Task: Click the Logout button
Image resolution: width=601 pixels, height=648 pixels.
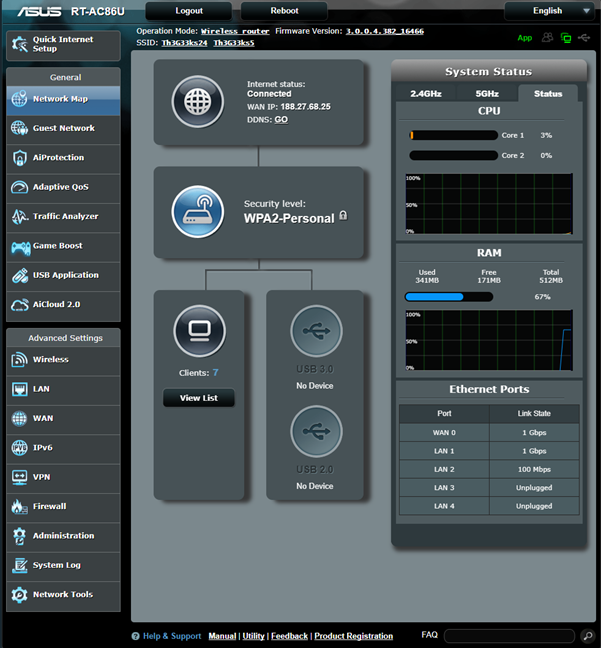Action: pyautogui.click(x=188, y=11)
